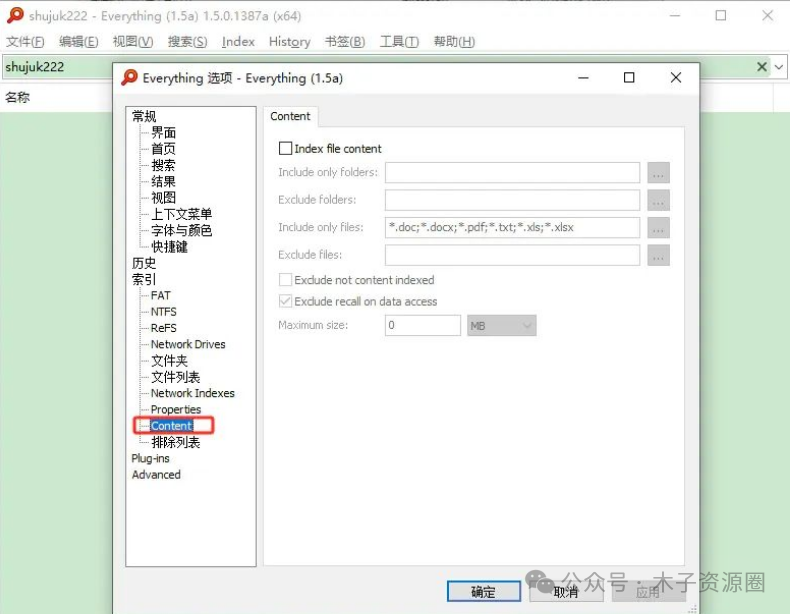This screenshot has height=614, width=791.
Task: Select NTFS in the options tree
Action: pos(163,311)
